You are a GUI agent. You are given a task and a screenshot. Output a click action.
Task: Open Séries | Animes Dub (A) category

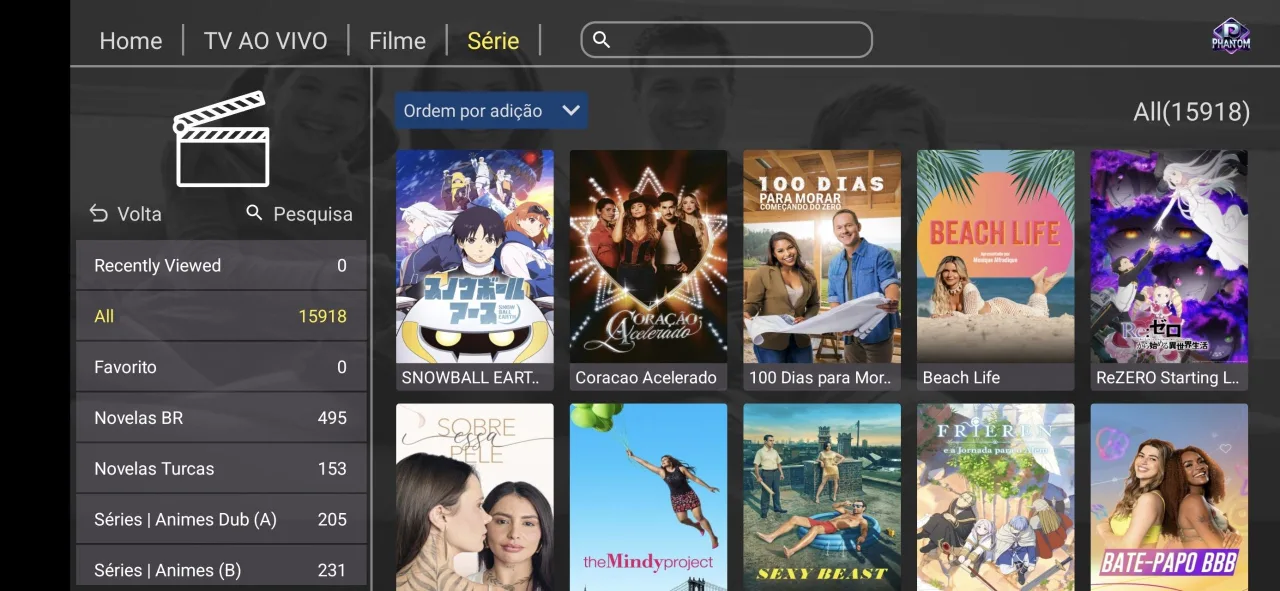click(x=221, y=519)
